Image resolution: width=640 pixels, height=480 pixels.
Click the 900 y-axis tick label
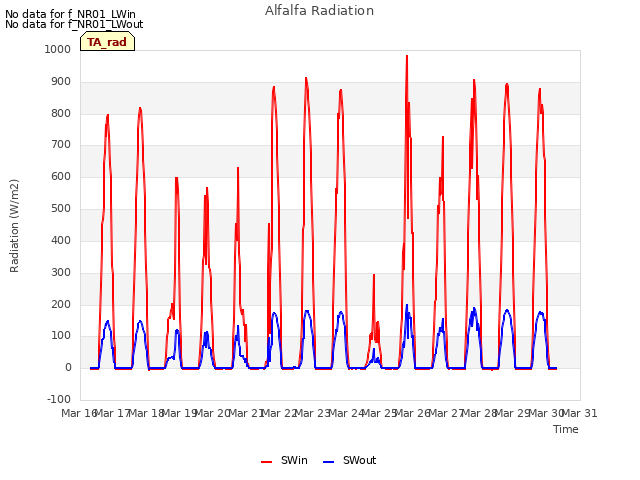(61, 82)
